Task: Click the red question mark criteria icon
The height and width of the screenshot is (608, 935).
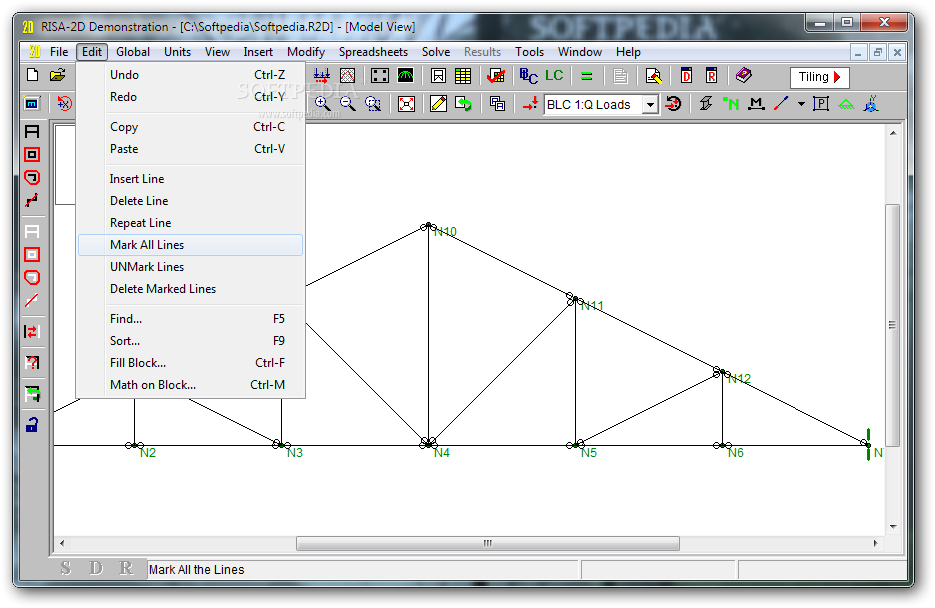Action: pos(32,362)
